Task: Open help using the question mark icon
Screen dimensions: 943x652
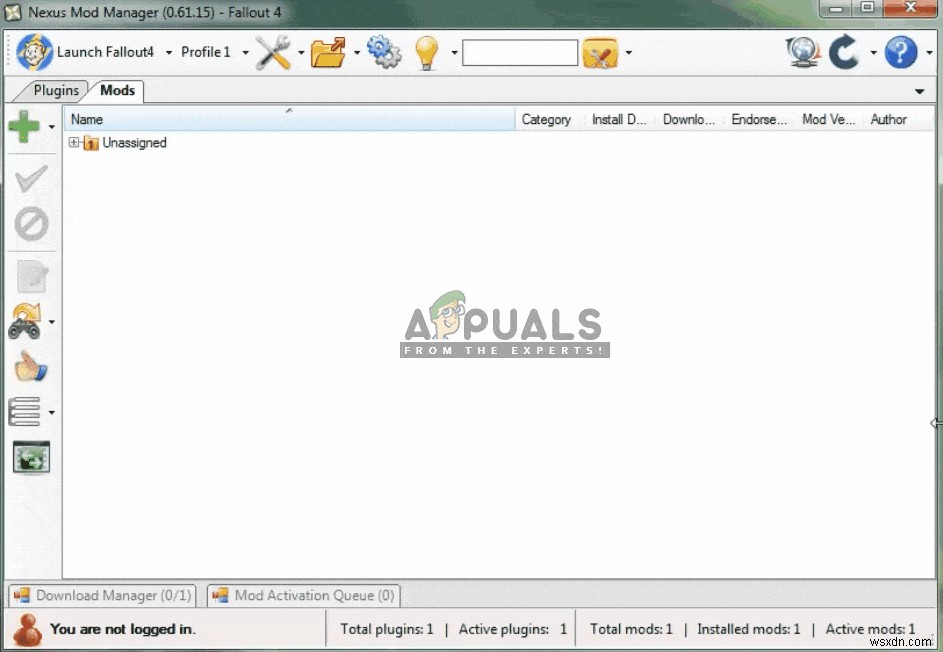Action: pos(898,52)
